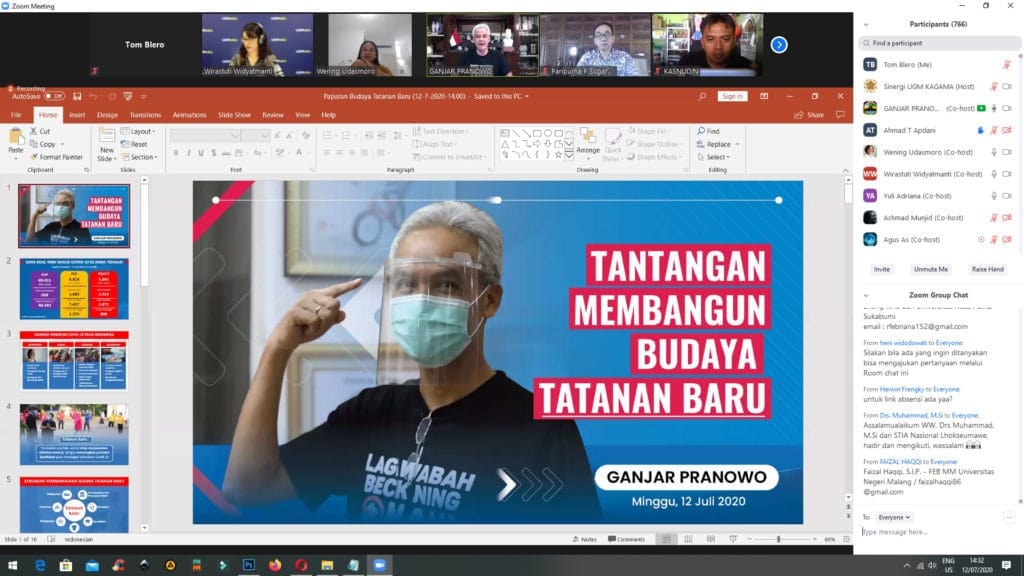Image resolution: width=1024 pixels, height=576 pixels.
Task: Click the Raise Hand button
Action: (987, 269)
